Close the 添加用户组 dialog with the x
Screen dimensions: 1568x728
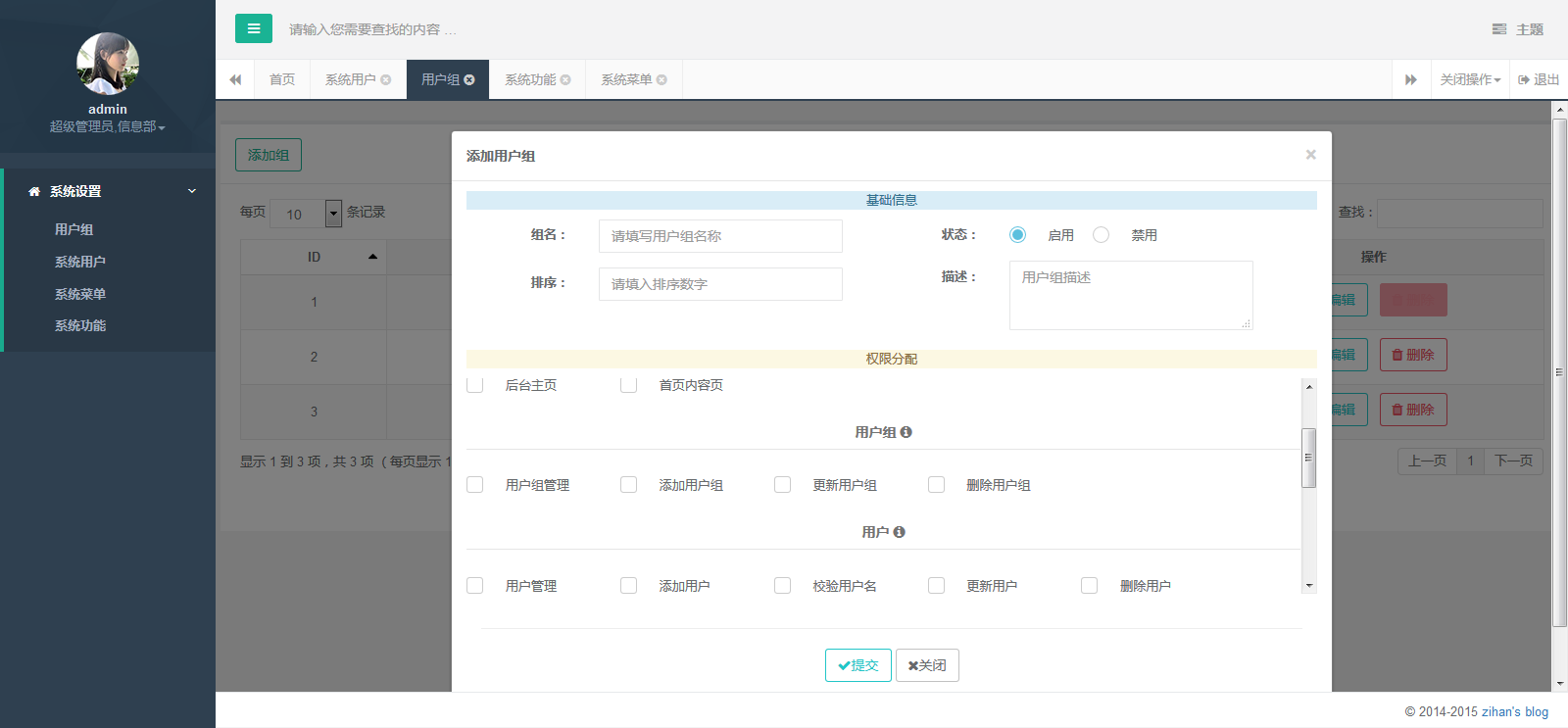[1310, 155]
